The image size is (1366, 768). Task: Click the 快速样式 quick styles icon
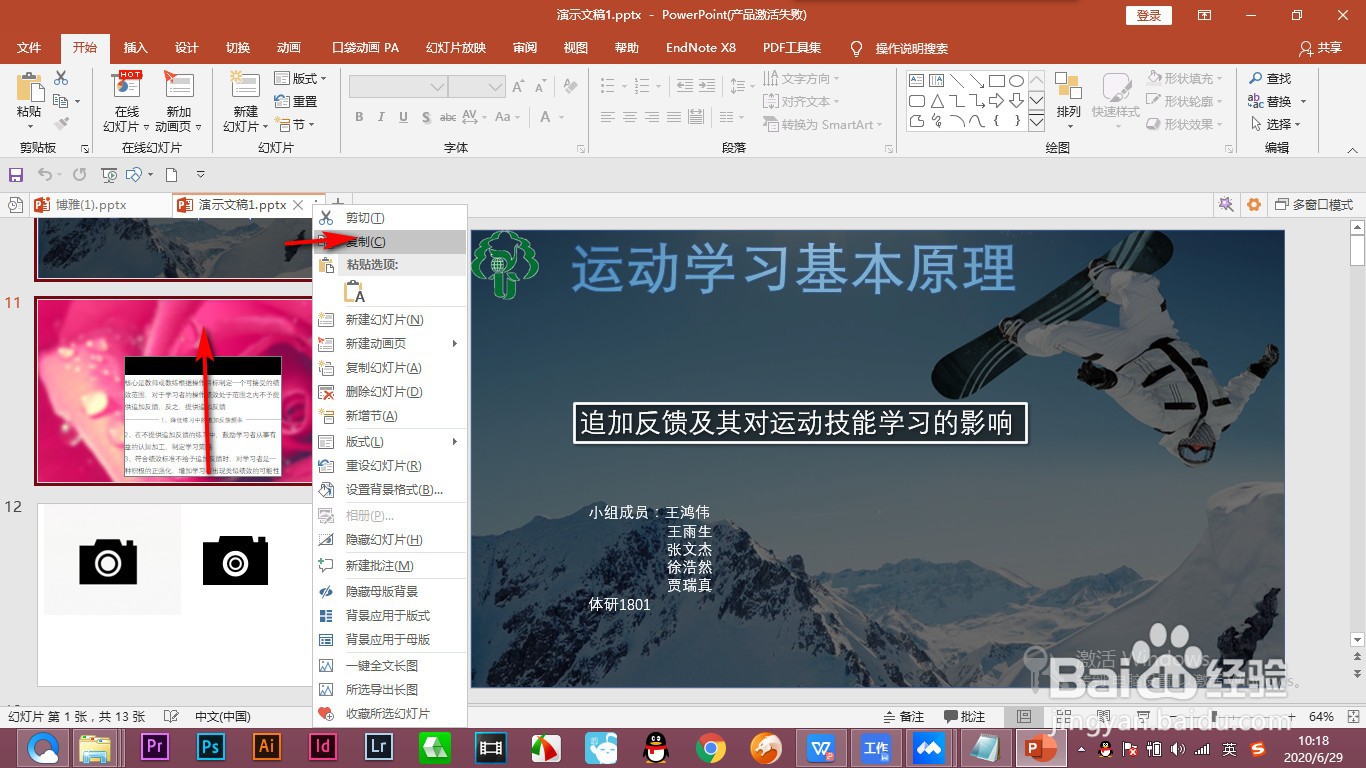(x=1116, y=88)
